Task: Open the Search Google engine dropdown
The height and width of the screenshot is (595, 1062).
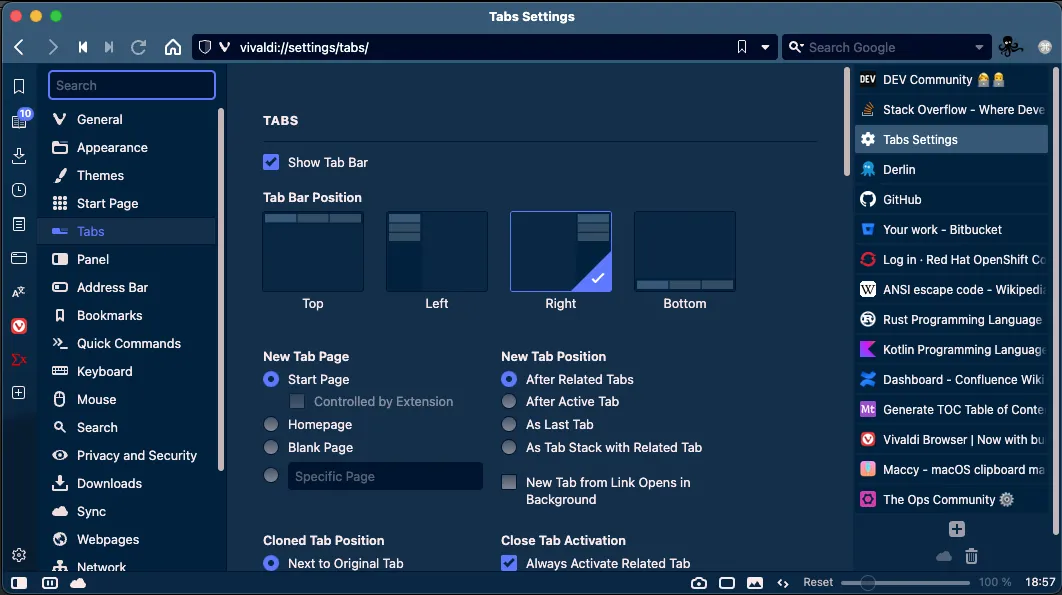Action: 978,47
